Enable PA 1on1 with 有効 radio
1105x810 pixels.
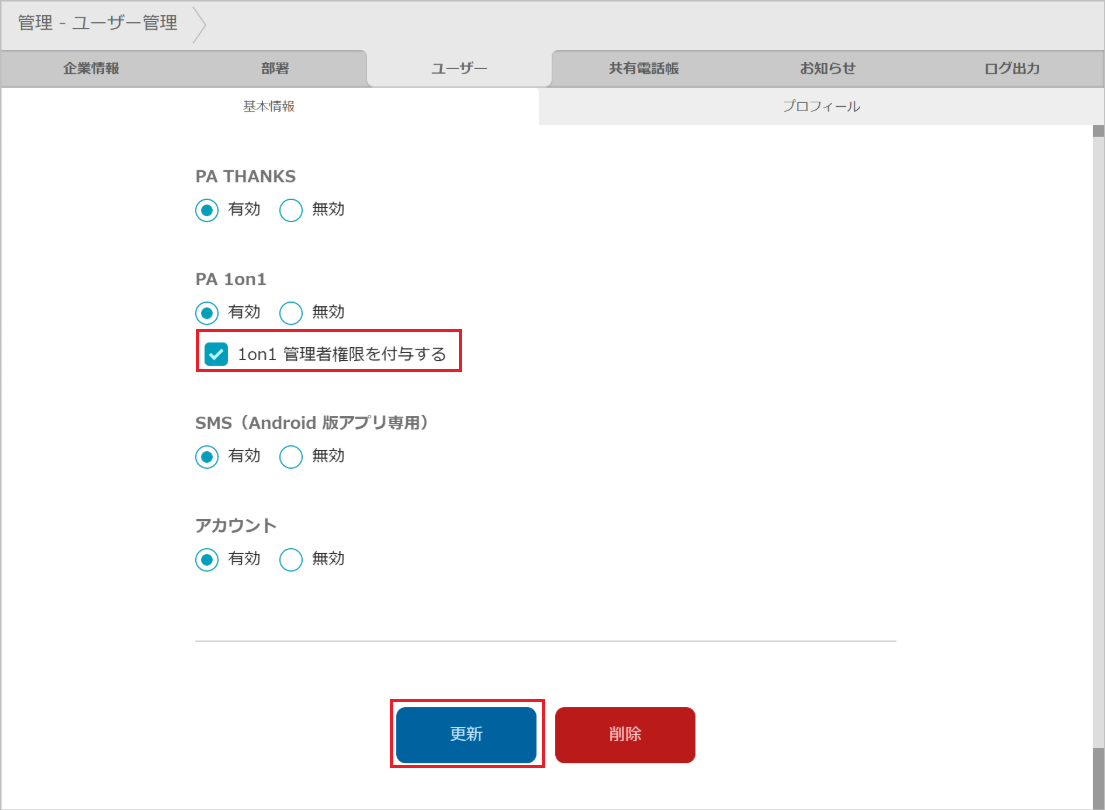(206, 313)
